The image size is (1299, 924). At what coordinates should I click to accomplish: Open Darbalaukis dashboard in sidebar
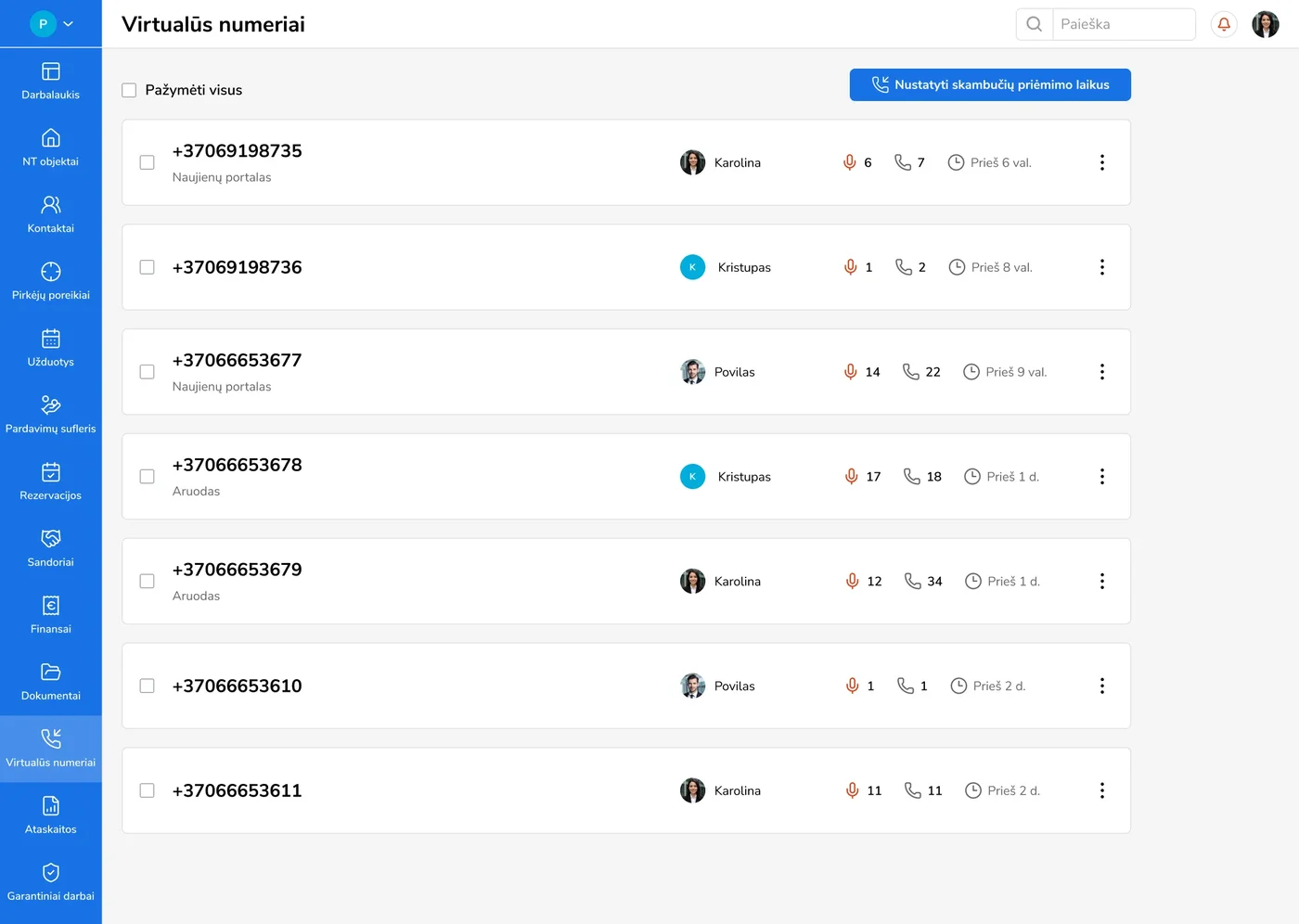pyautogui.click(x=51, y=81)
